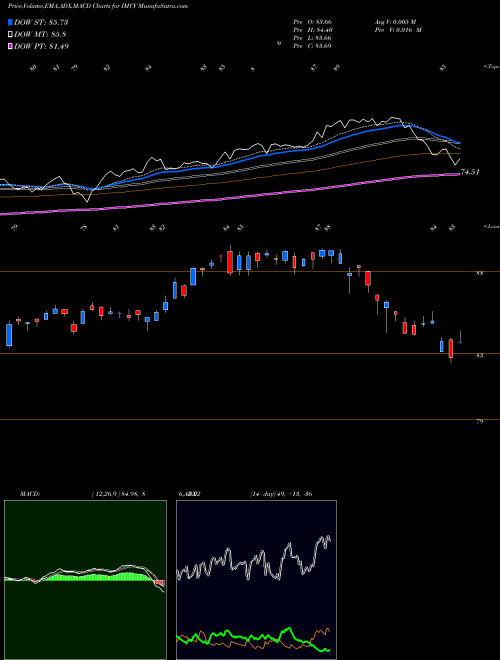Click the (14 day) ADX parameters text
The height and width of the screenshot is (660, 500).
click(281, 494)
